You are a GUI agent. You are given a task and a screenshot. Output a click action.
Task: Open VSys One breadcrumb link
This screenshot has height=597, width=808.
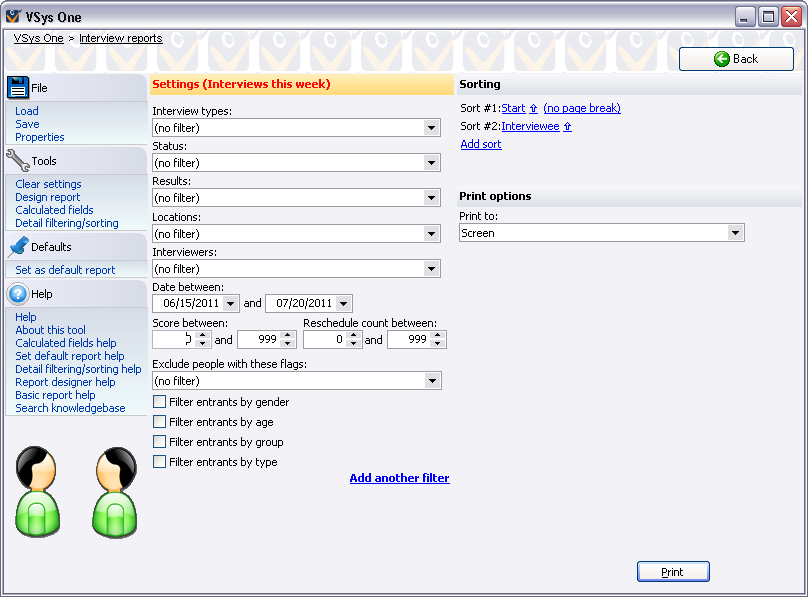pos(39,38)
